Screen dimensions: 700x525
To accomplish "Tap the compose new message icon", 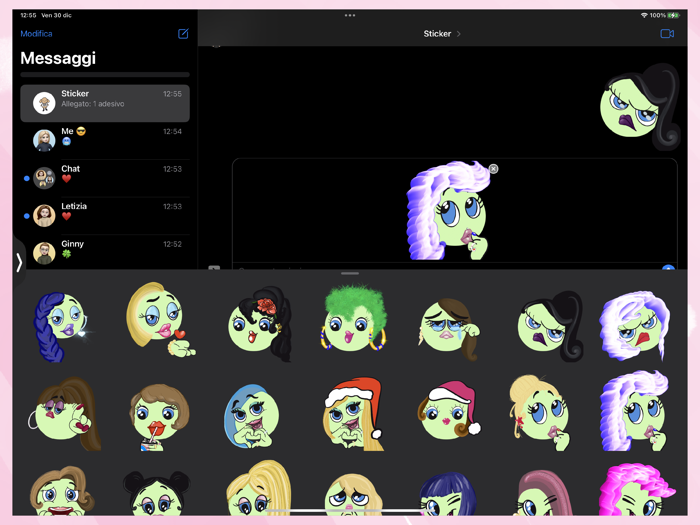I will point(183,33).
